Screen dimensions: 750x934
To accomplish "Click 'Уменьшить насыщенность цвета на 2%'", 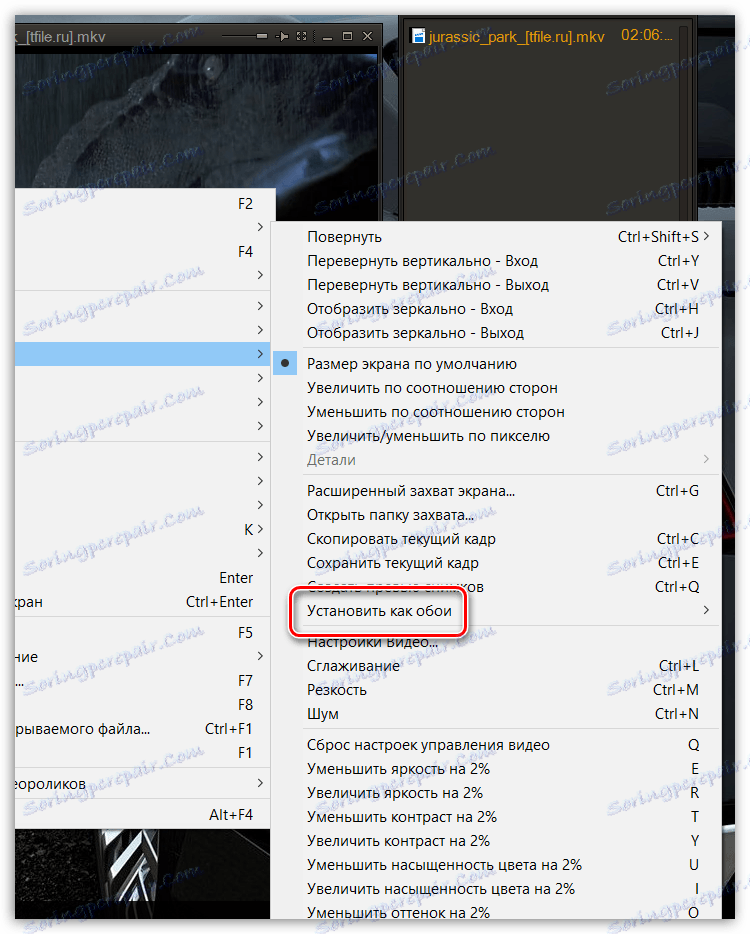I will (x=496, y=865).
